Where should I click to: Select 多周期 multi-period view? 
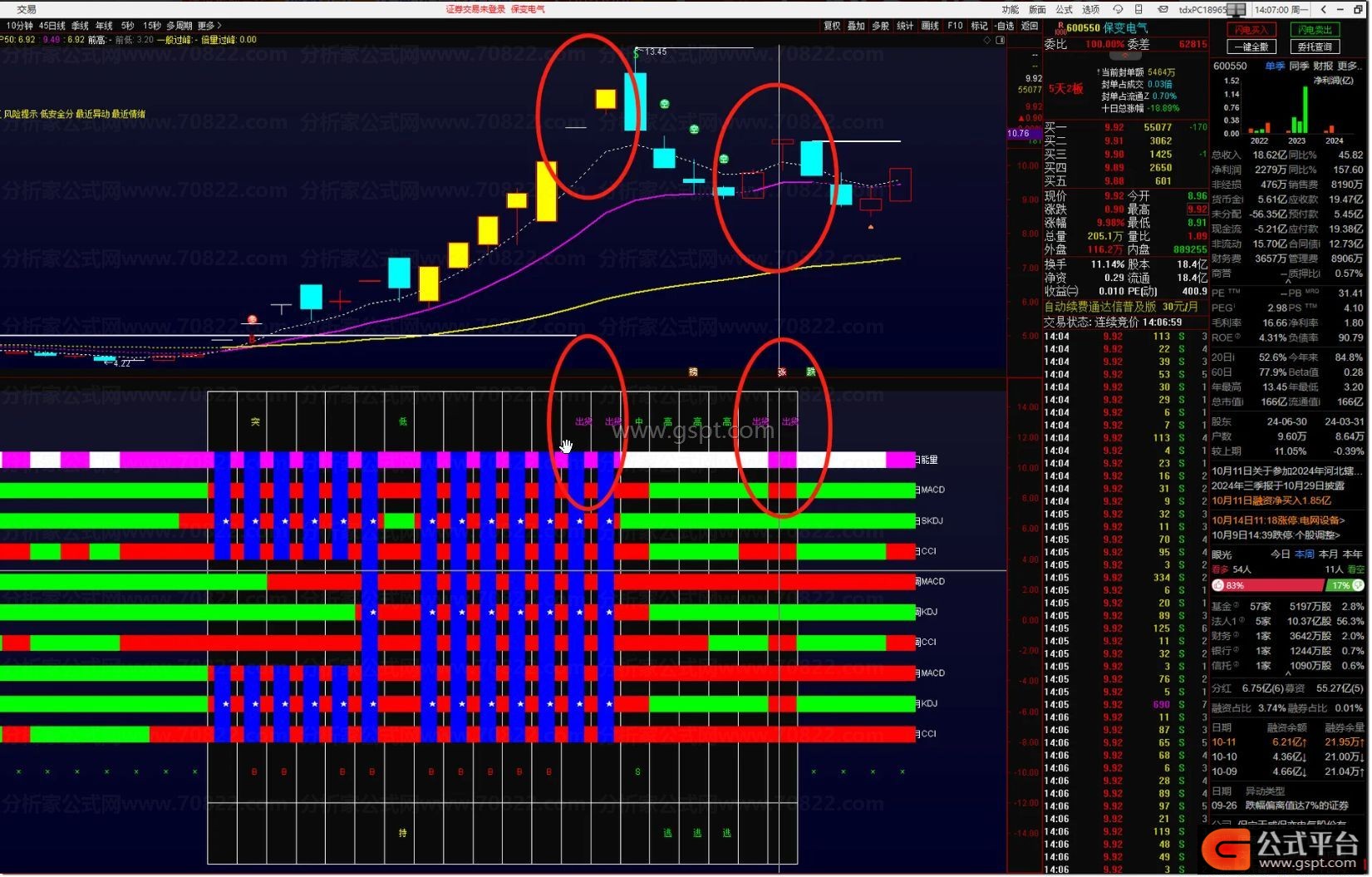(179, 26)
